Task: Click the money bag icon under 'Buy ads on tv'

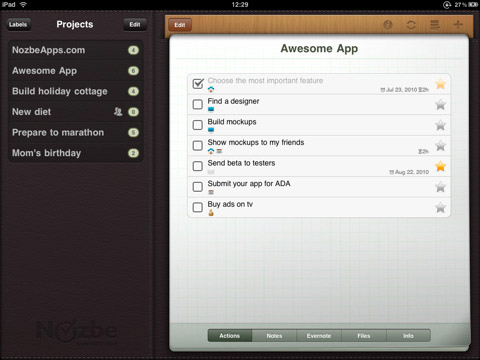Action: 211,213
